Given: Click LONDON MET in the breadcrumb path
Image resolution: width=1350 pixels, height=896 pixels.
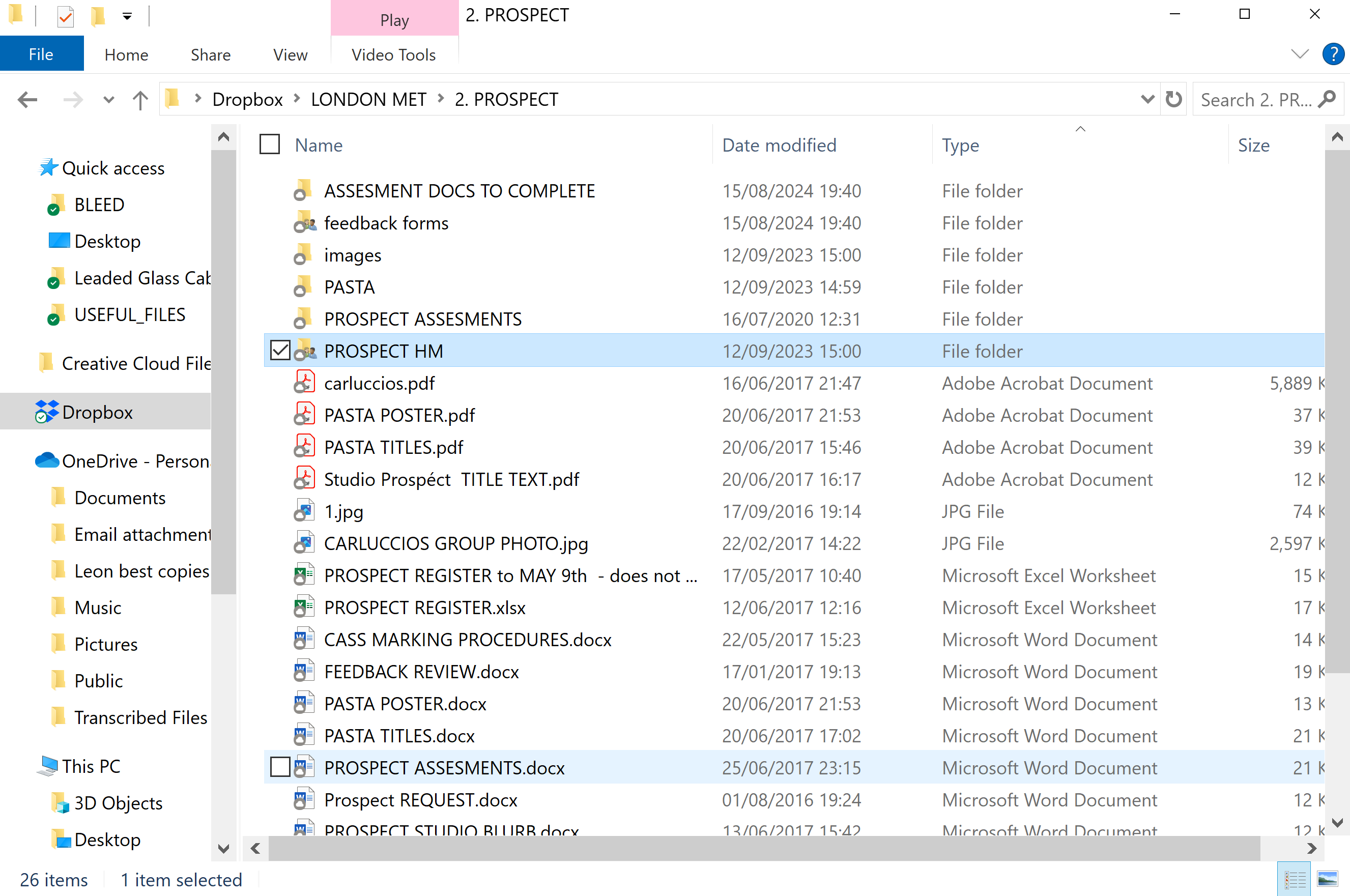Looking at the screenshot, I should pos(368,99).
